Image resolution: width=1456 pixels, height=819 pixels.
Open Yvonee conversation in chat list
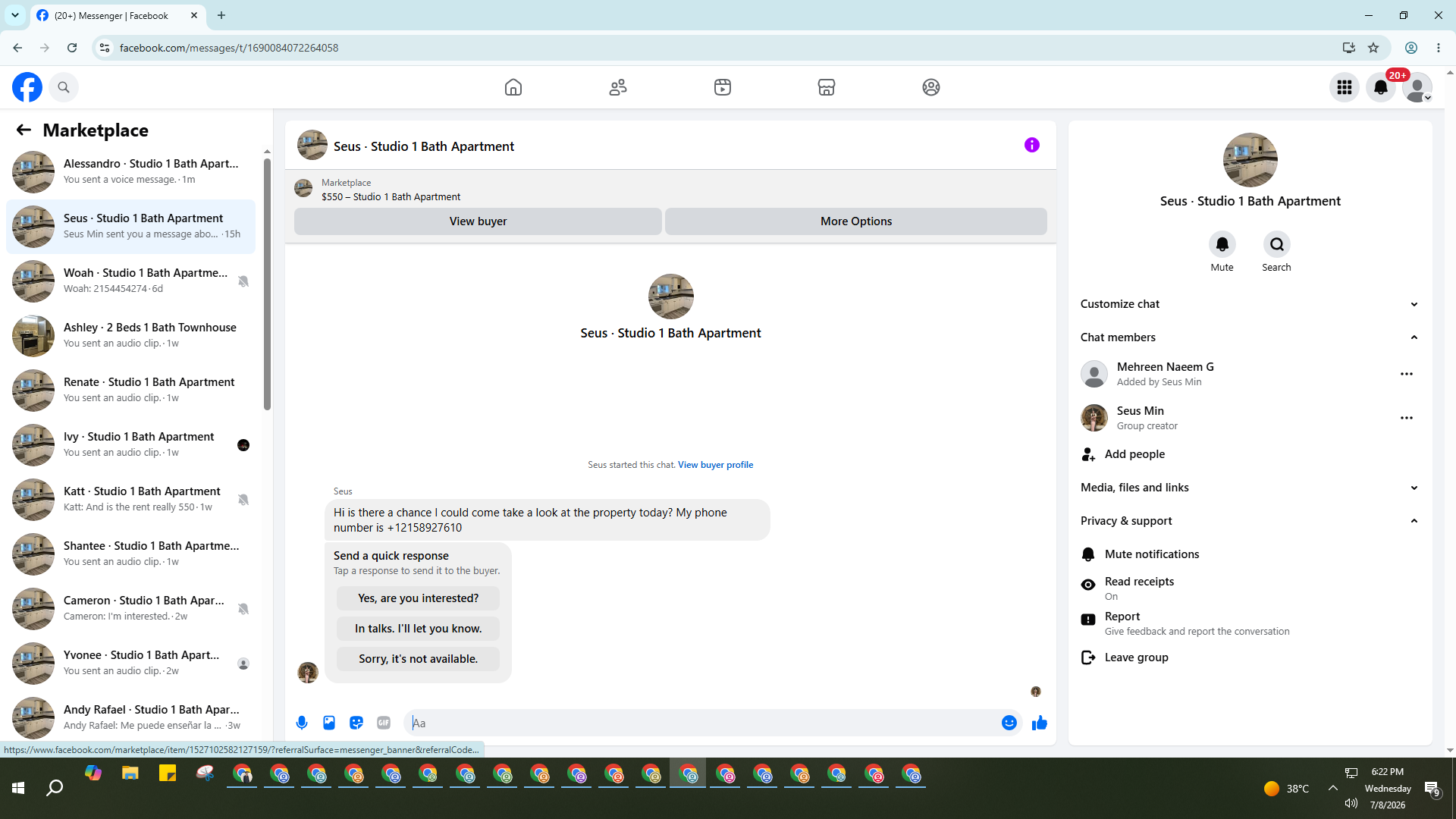[x=130, y=663]
